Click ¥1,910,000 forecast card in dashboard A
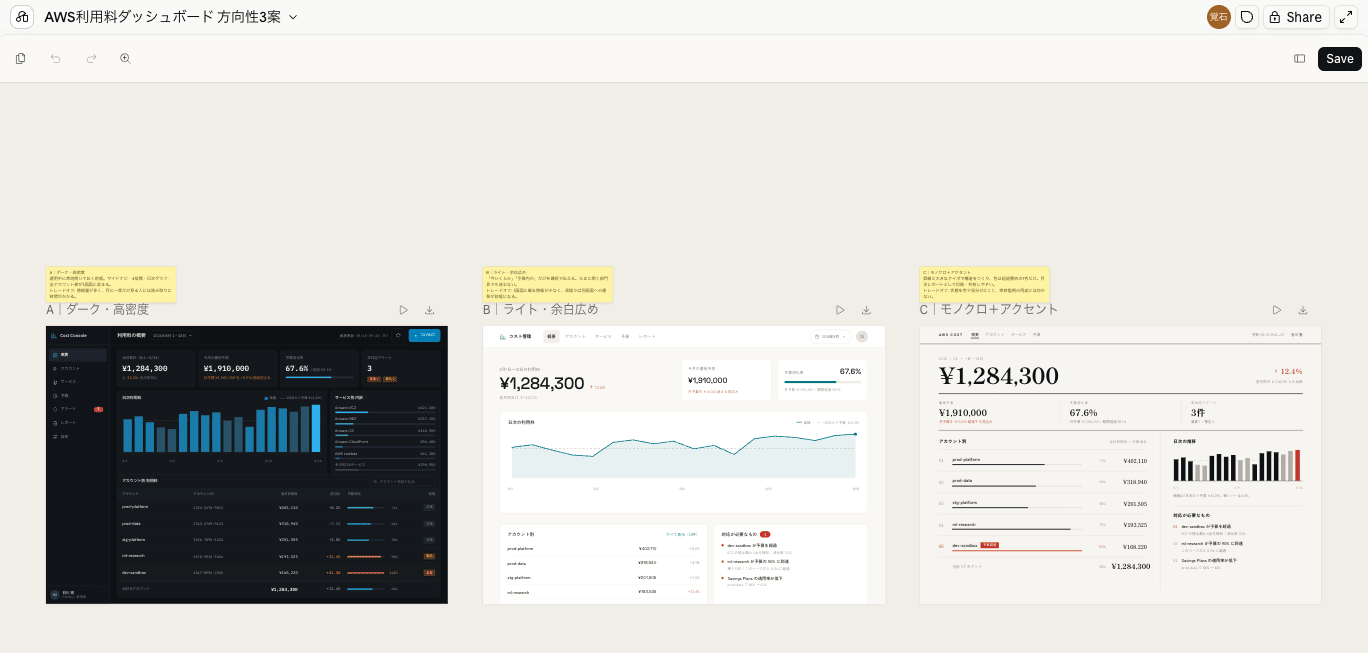This screenshot has width=1368, height=653. click(237, 368)
